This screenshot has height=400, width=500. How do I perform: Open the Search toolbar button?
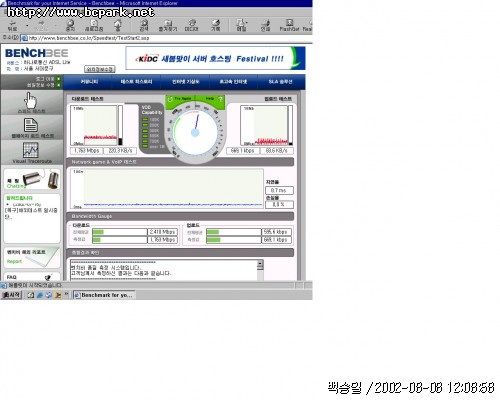(x=144, y=25)
